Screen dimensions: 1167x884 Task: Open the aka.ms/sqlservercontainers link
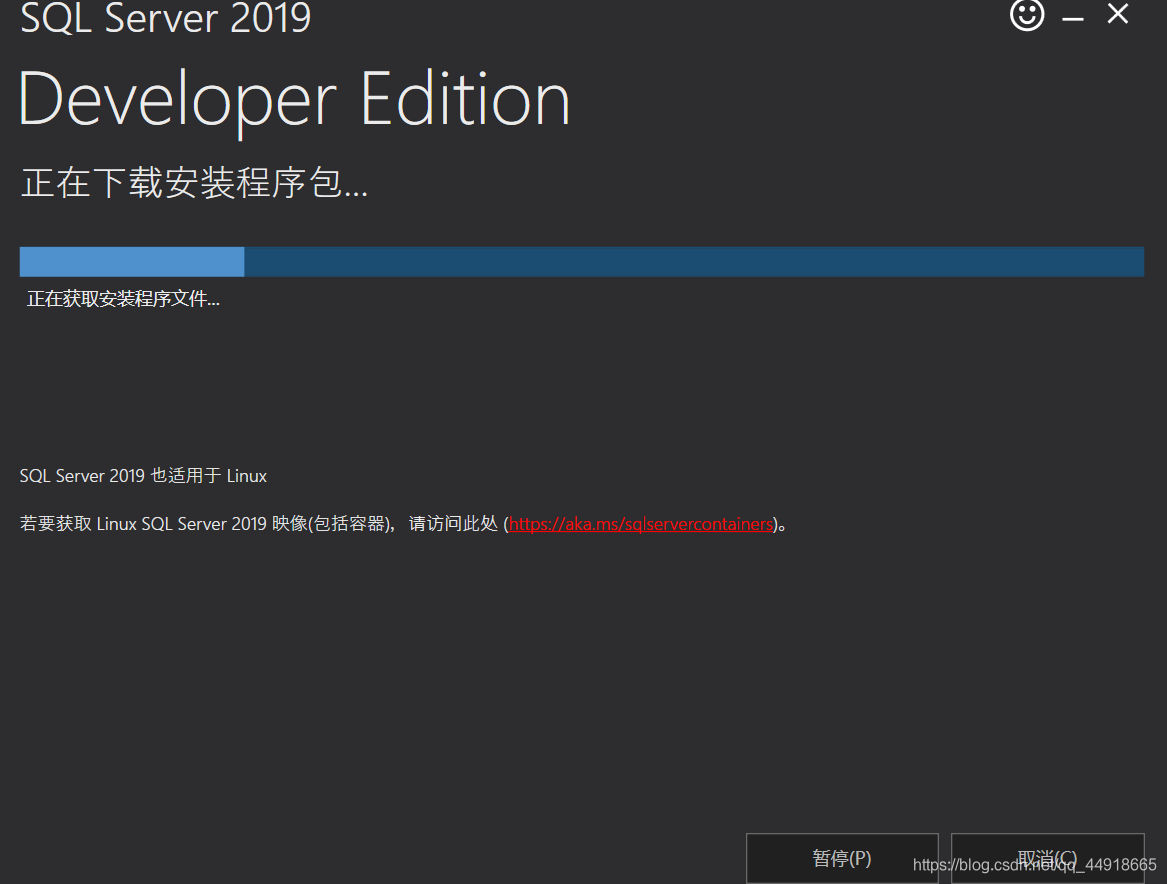[641, 524]
